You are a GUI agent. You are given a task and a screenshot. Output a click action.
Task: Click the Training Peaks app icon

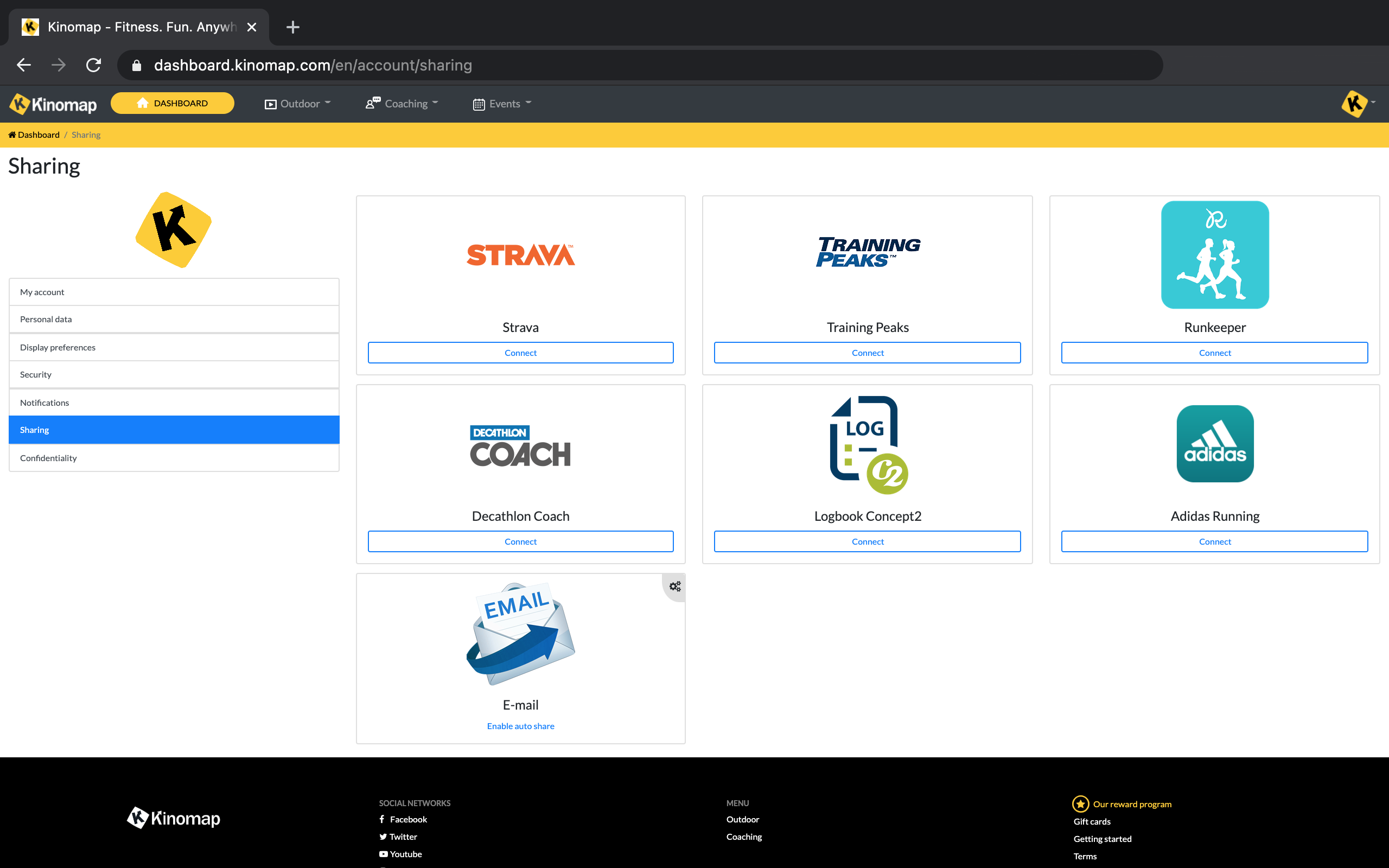867,254
